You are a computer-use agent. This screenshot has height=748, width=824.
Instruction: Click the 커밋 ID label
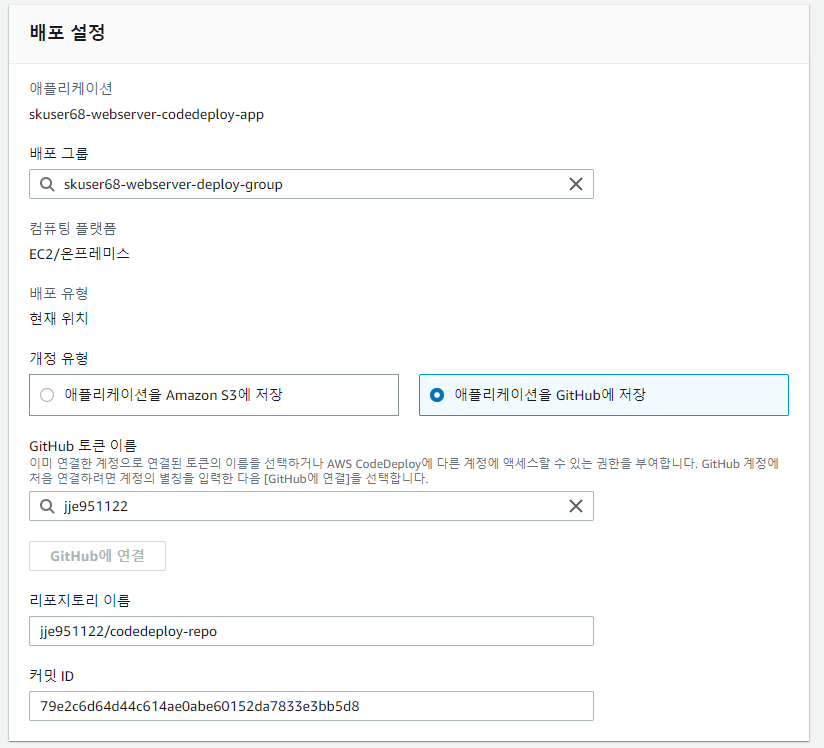pyautogui.click(x=52, y=676)
